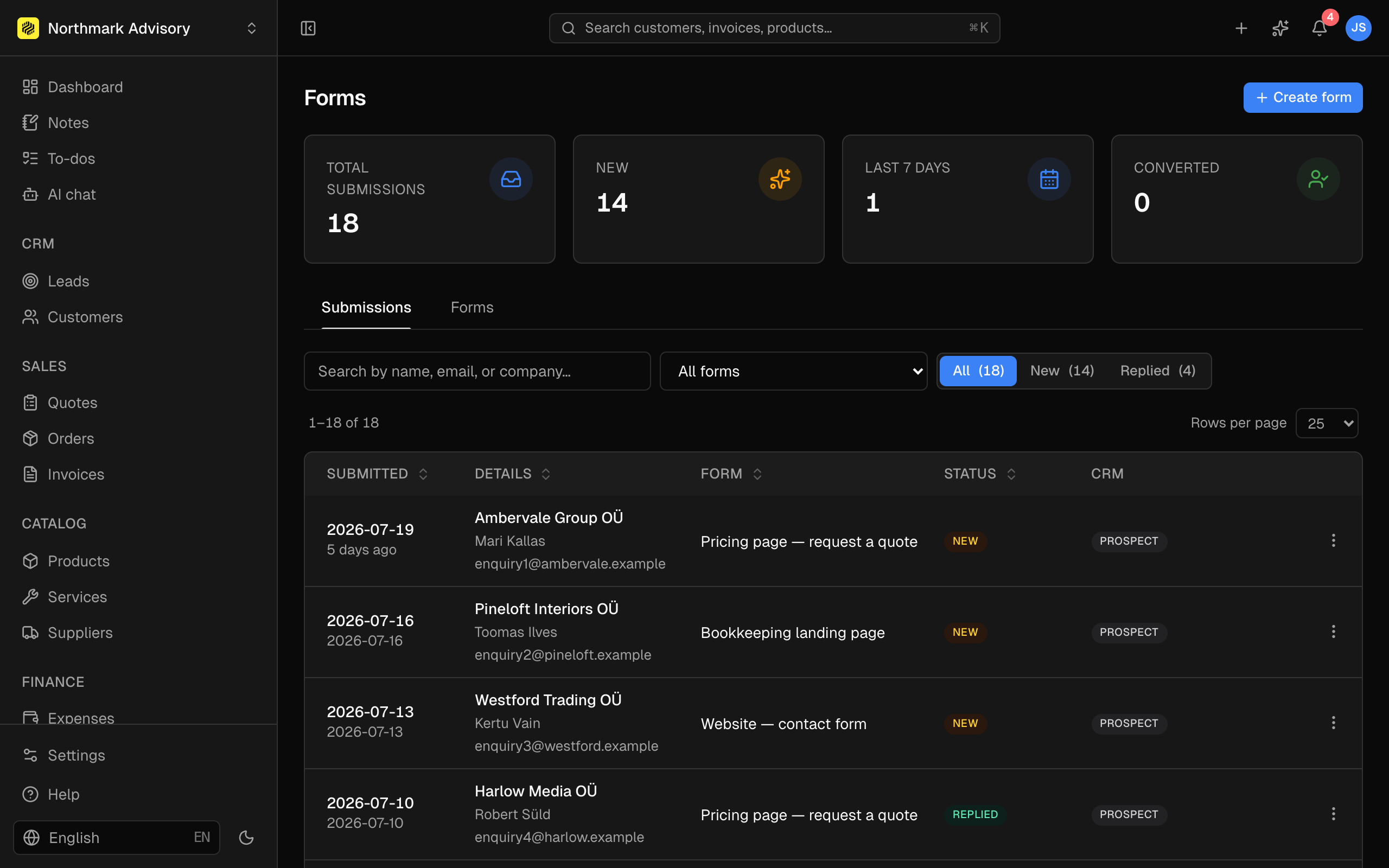Open the AI sparkles assistant icon
This screenshot has height=868, width=1389.
pos(1280,28)
